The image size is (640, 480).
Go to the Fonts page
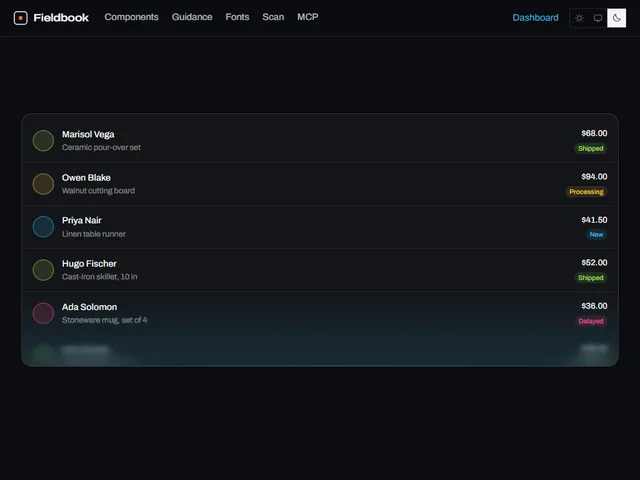coord(237,17)
